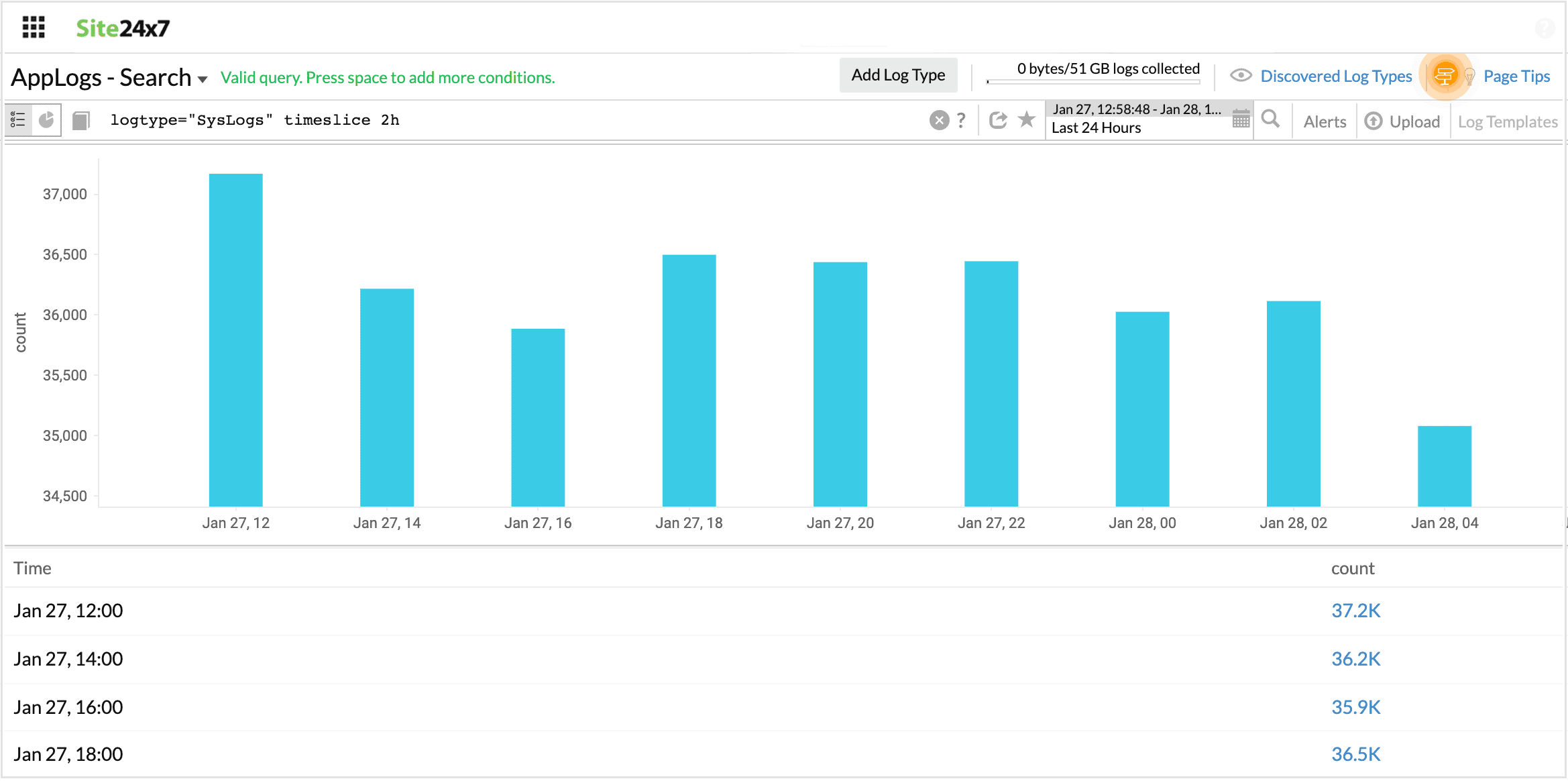Open query help question mark

coord(961,120)
